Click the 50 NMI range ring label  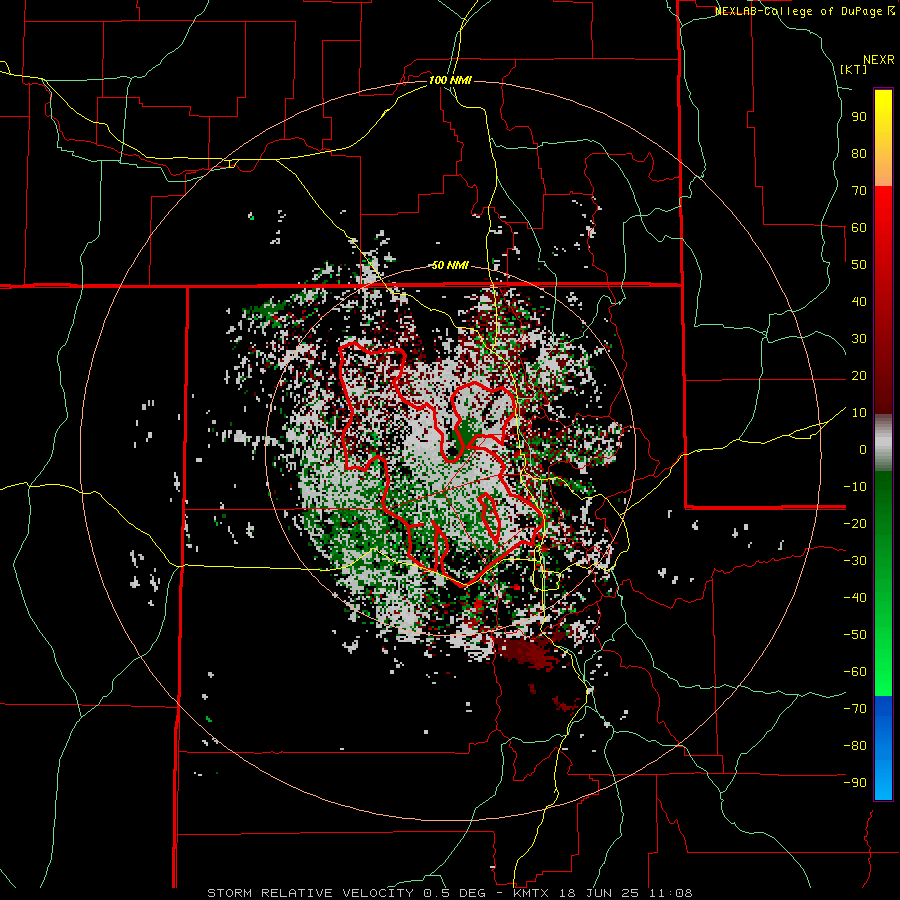click(x=450, y=265)
